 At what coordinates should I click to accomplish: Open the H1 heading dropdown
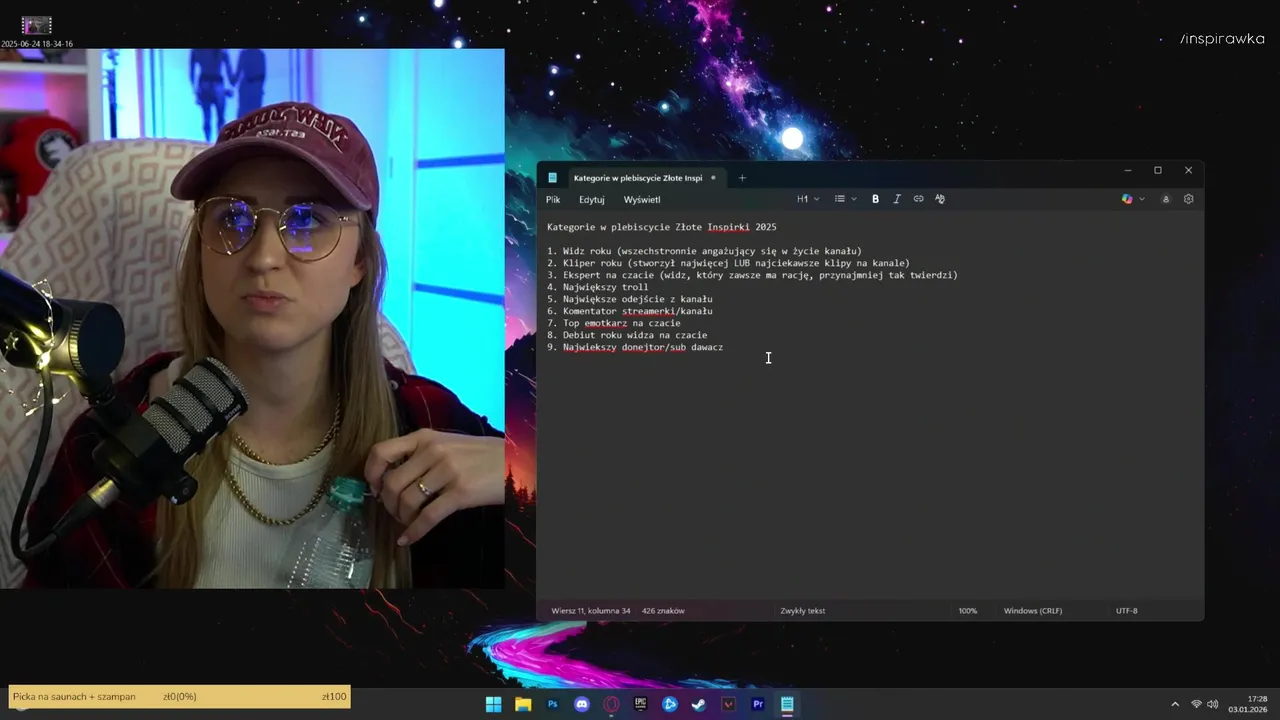coord(808,199)
